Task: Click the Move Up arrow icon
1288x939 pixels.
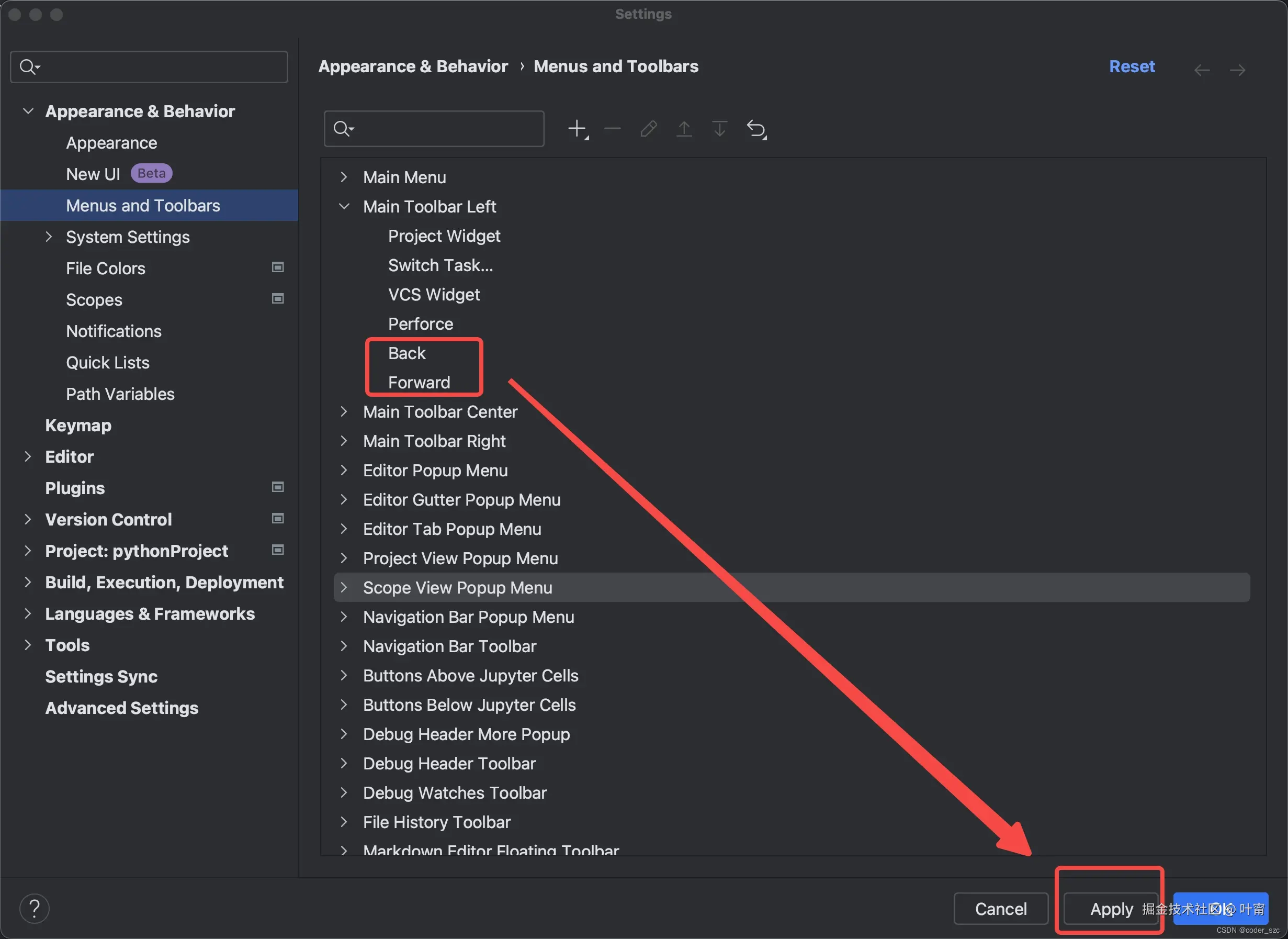Action: tap(684, 128)
